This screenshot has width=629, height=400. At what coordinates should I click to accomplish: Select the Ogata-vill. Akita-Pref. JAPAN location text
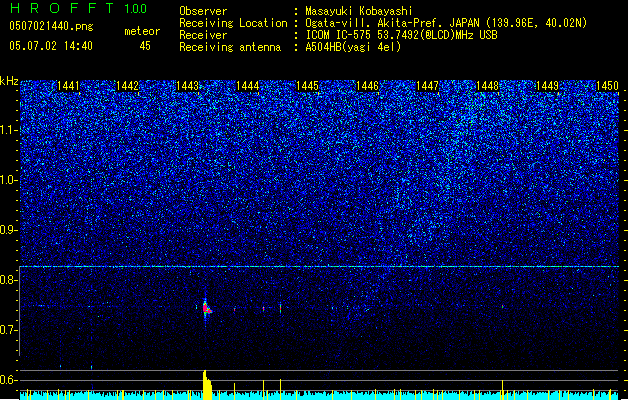click(x=446, y=23)
